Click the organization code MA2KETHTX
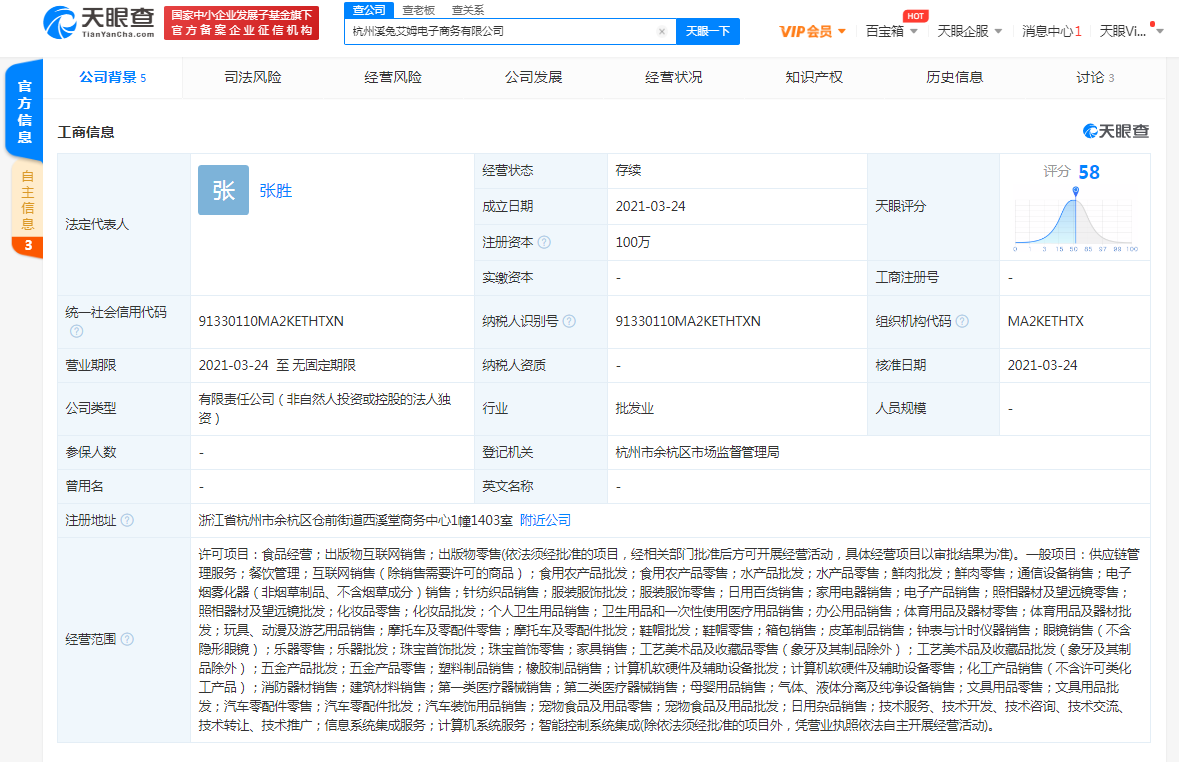The width and height of the screenshot is (1179, 762). 1045,321
